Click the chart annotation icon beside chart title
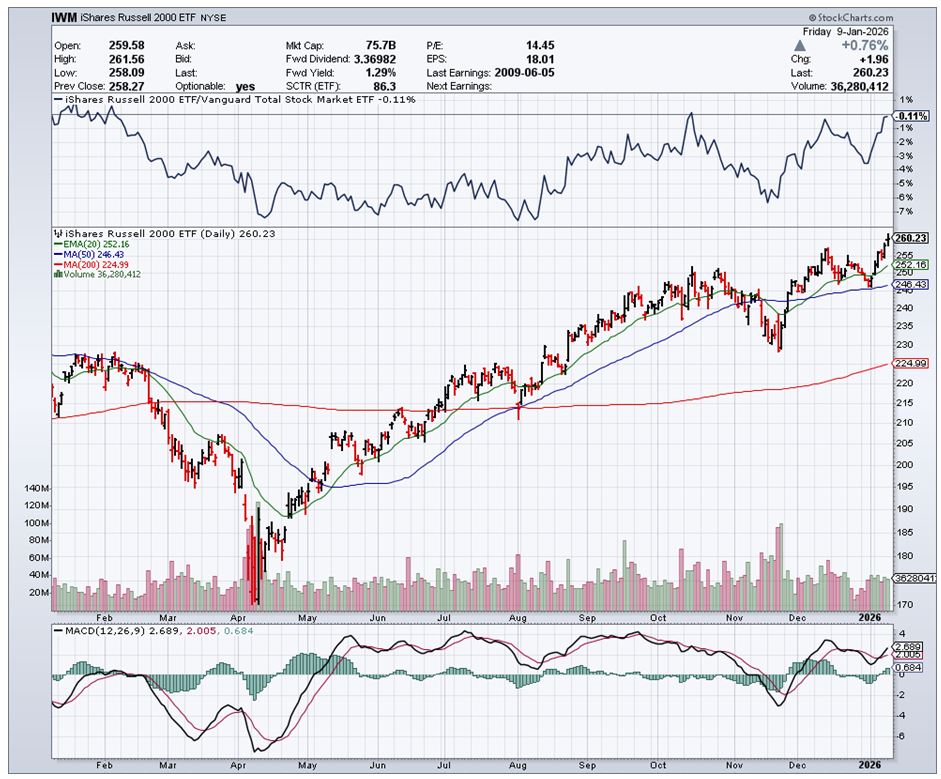This screenshot has height=779, width=941. pyautogui.click(x=58, y=234)
